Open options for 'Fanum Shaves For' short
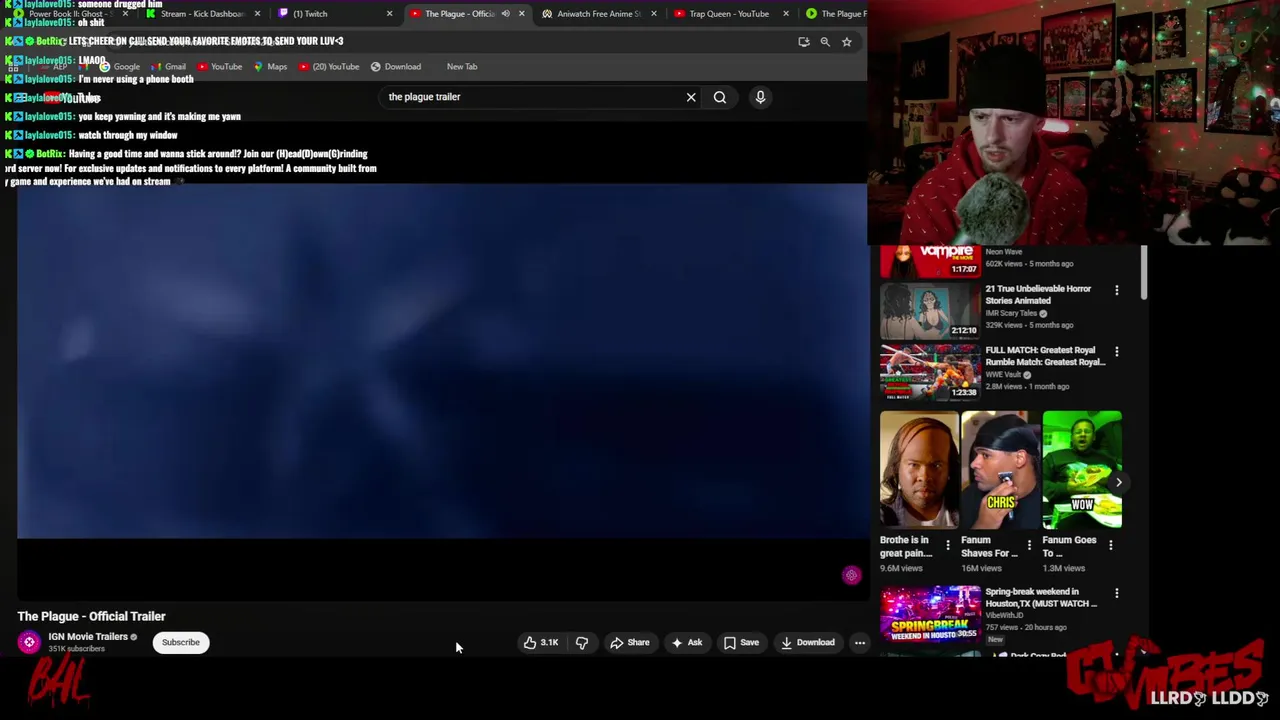 [x=1029, y=545]
